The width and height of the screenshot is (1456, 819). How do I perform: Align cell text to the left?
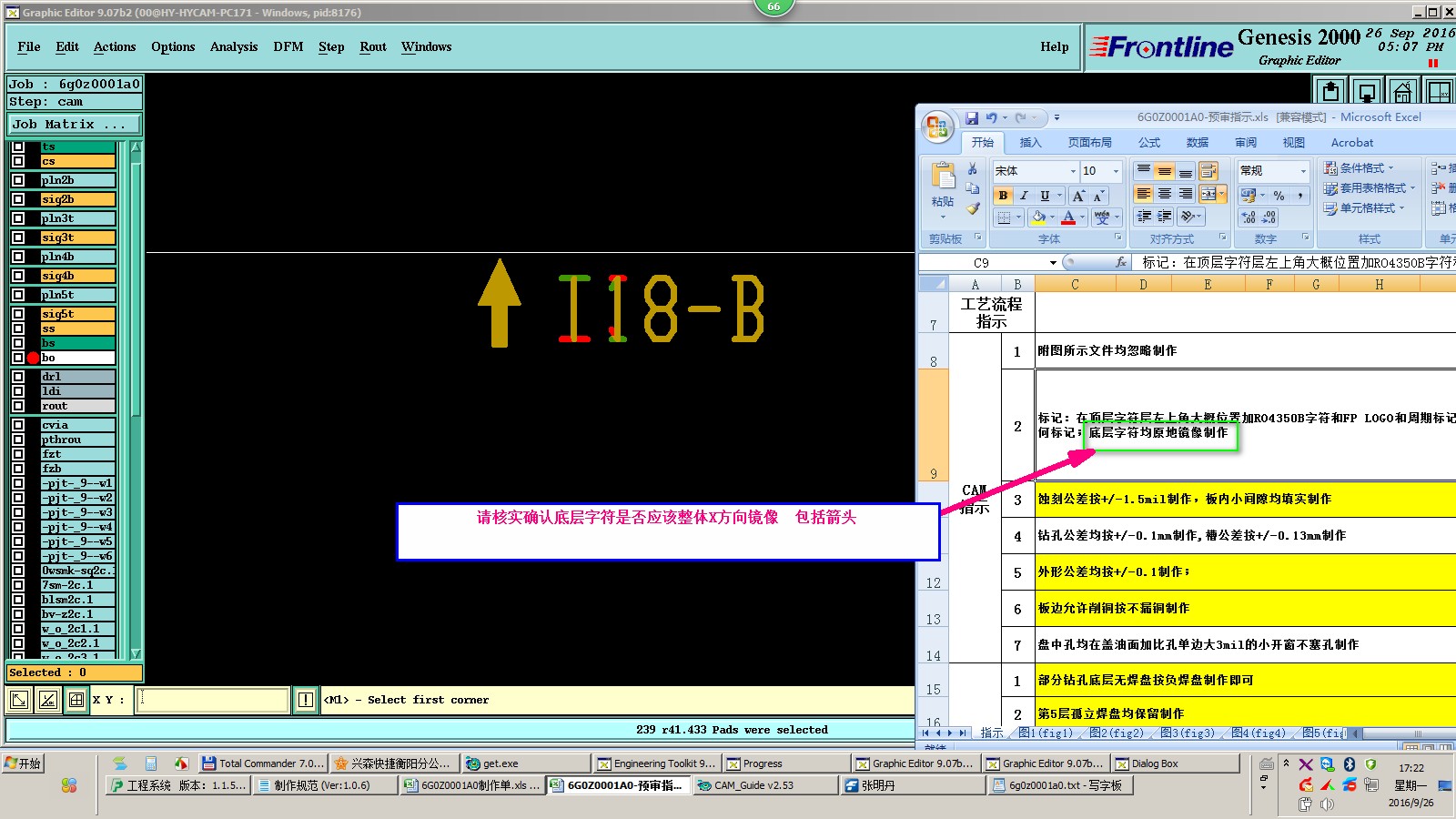pos(1144,194)
